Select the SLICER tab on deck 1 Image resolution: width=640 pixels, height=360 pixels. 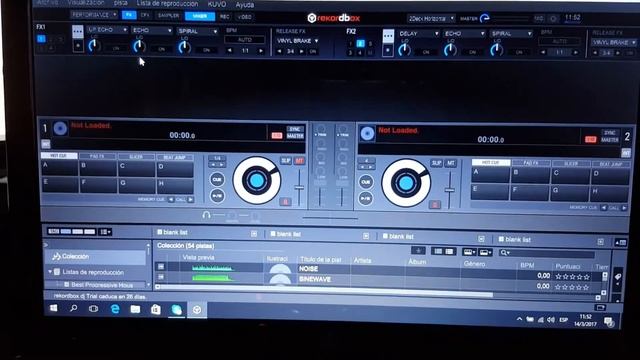coord(136,157)
